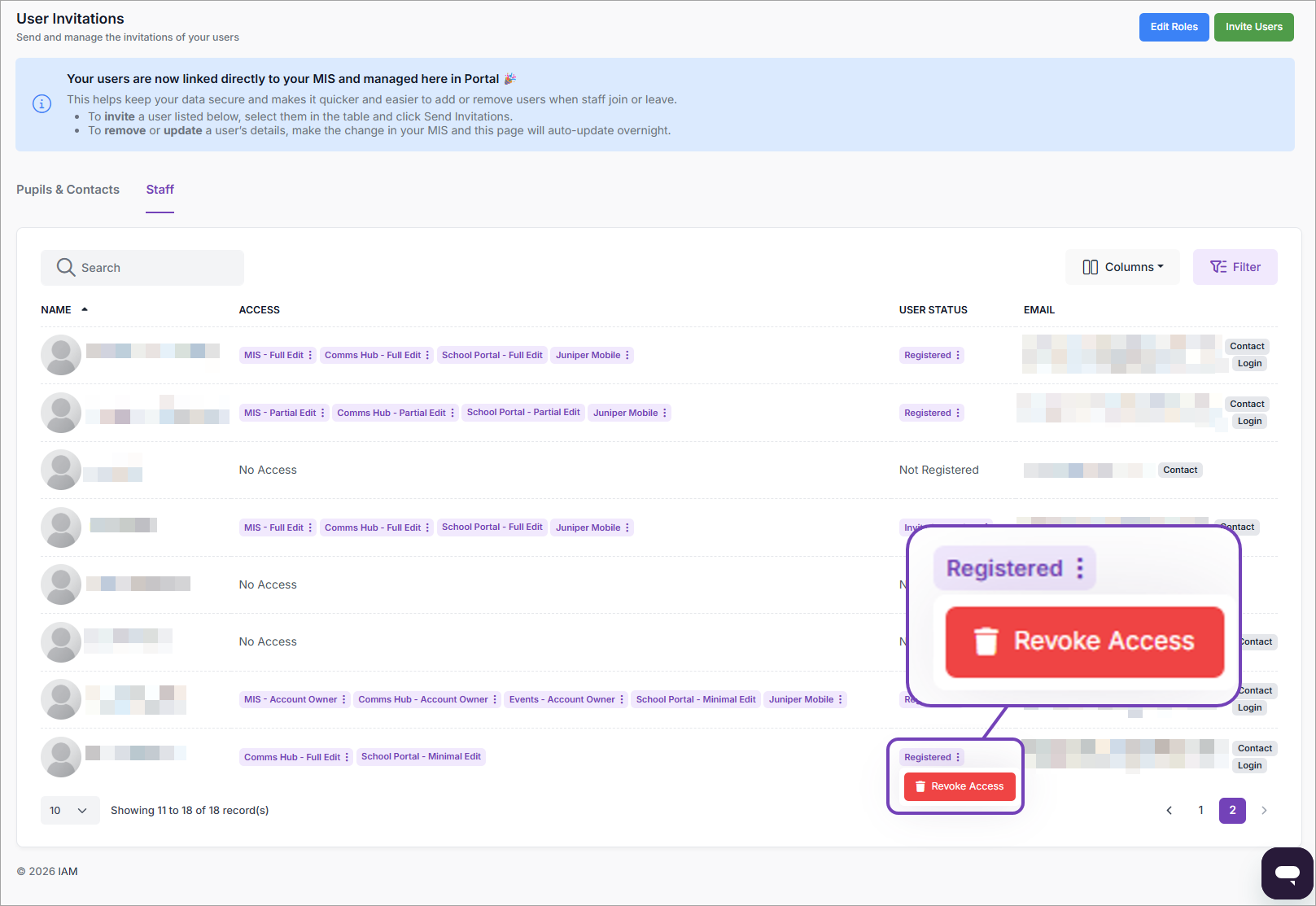Expand the first row's Registered status menu
Image resolution: width=1316 pixels, height=906 pixels.
pos(958,356)
